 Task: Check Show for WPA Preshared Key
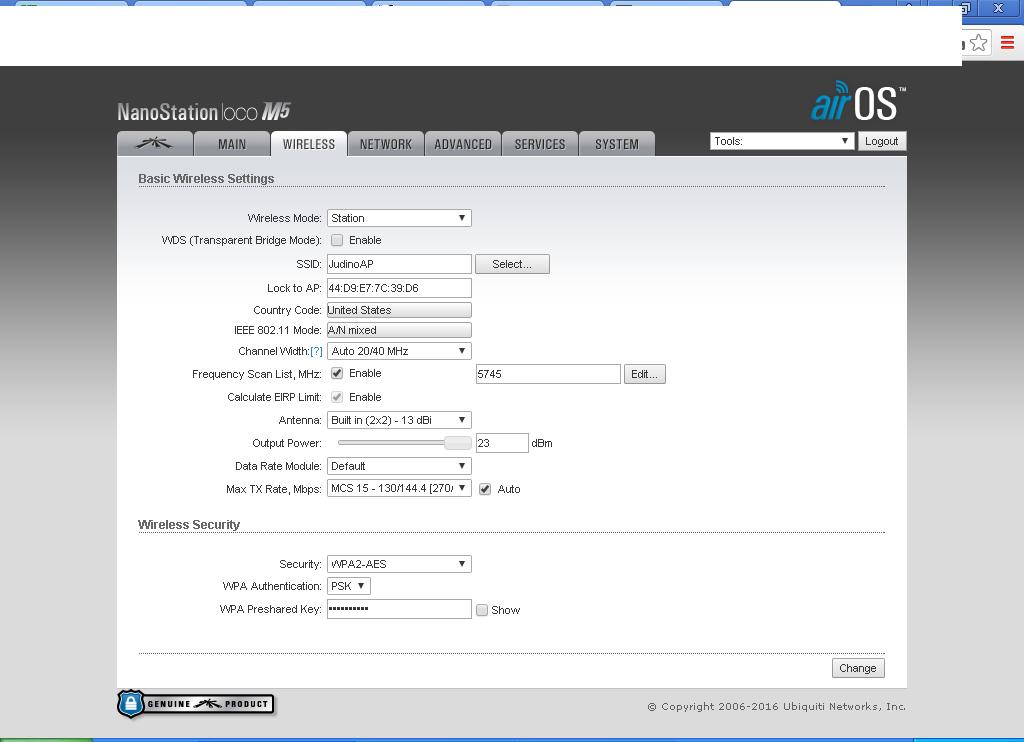click(482, 610)
